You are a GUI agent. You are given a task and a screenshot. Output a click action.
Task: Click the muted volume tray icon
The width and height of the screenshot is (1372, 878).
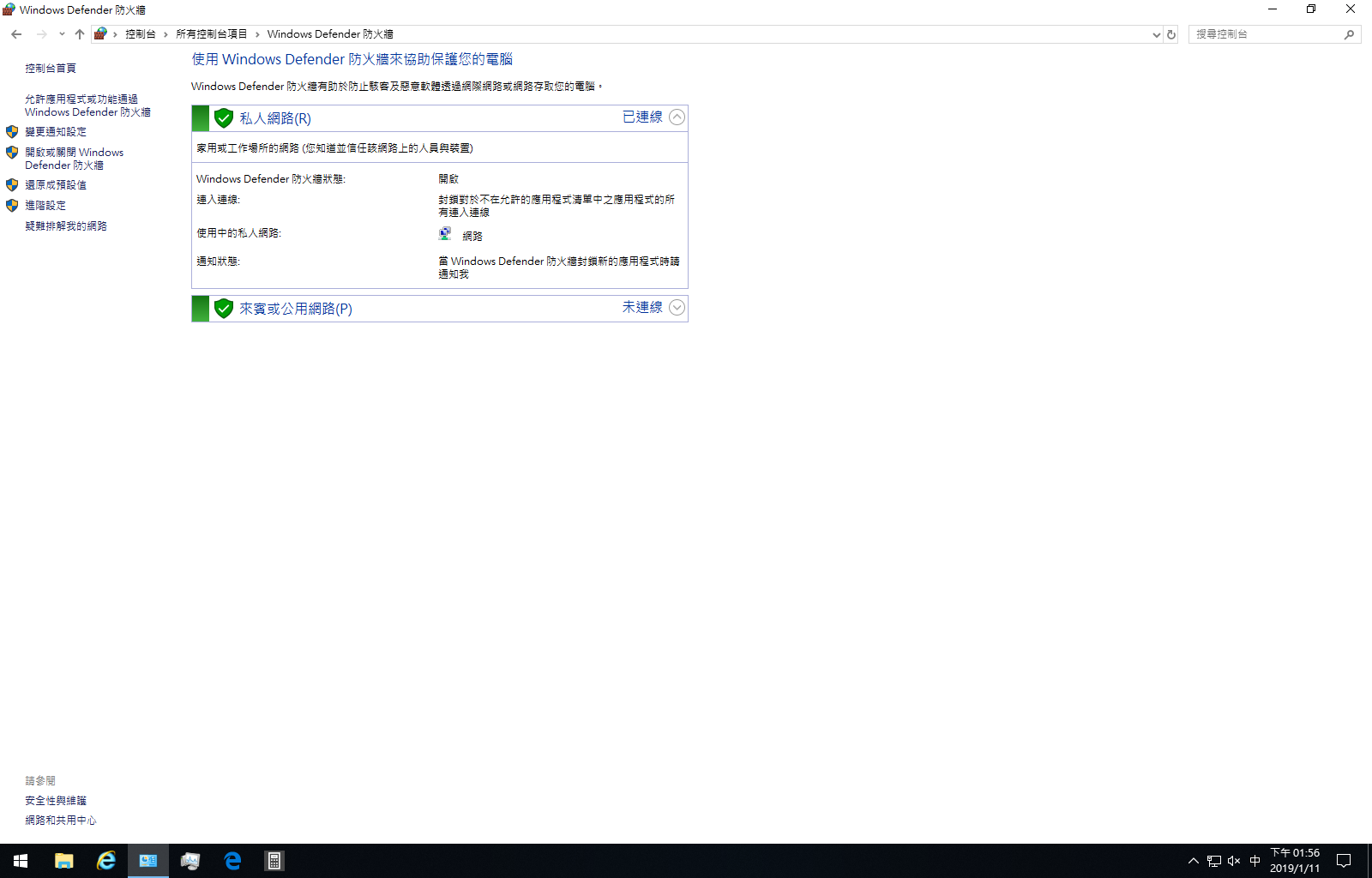tap(1234, 861)
